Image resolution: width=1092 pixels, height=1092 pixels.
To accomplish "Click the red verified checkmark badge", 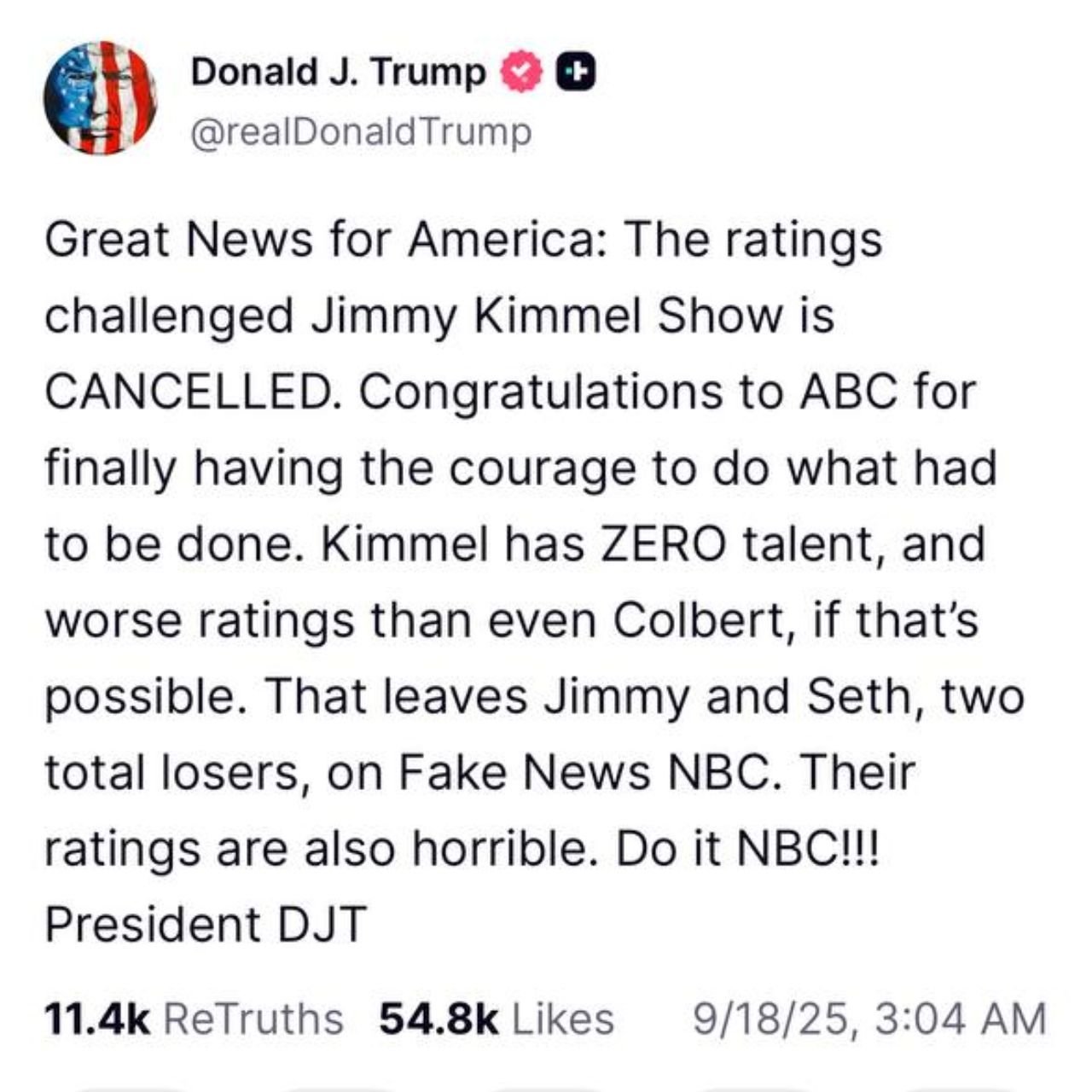I will tap(520, 73).
